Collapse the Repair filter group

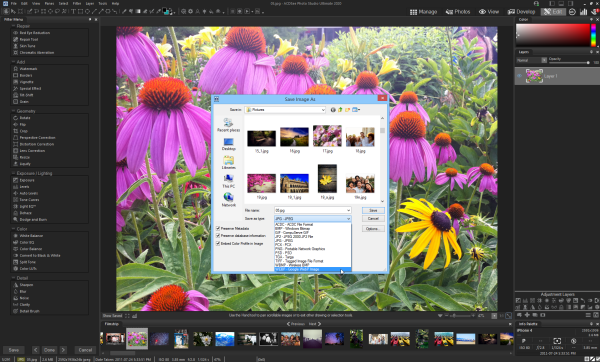pos(13,26)
